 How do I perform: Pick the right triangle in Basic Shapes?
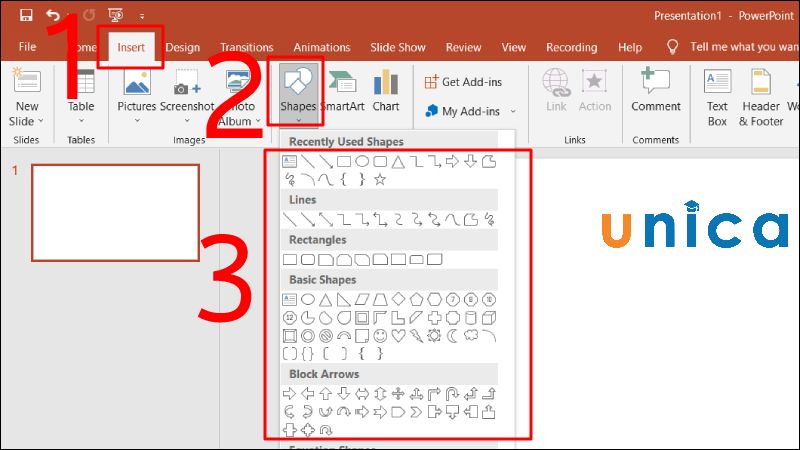[x=344, y=299]
